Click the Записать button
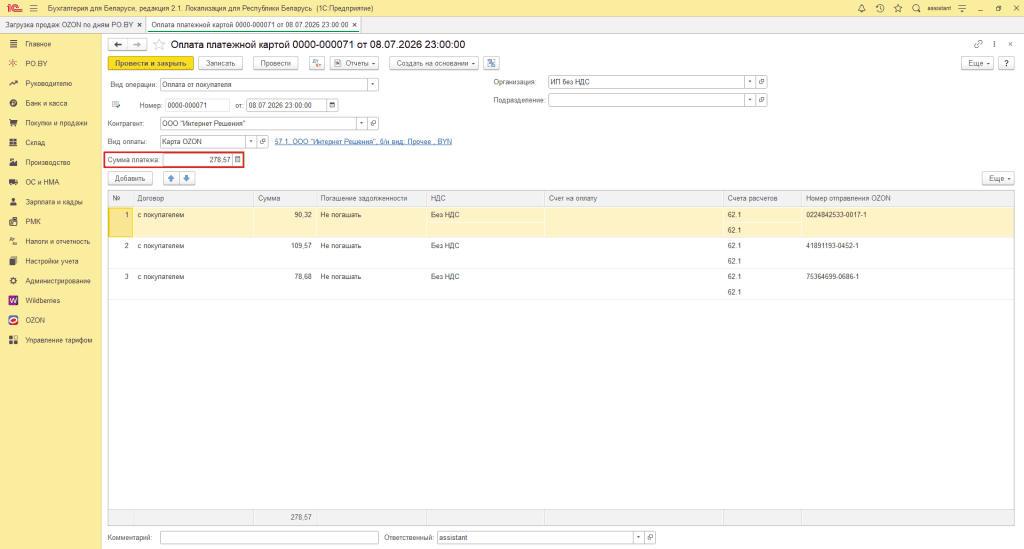Screen dimensions: 1024x549 tap(221, 63)
